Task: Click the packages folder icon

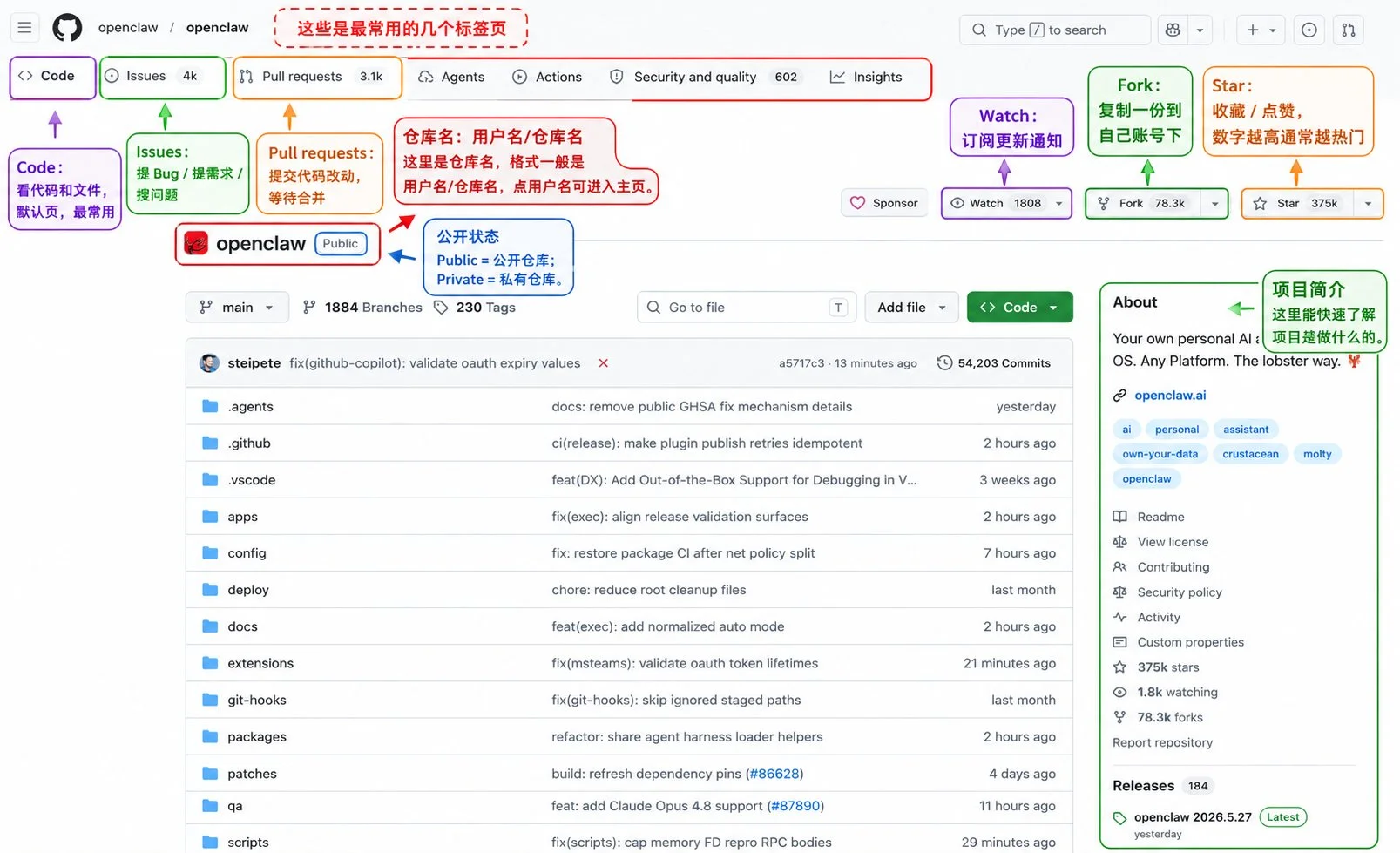Action: point(210,736)
